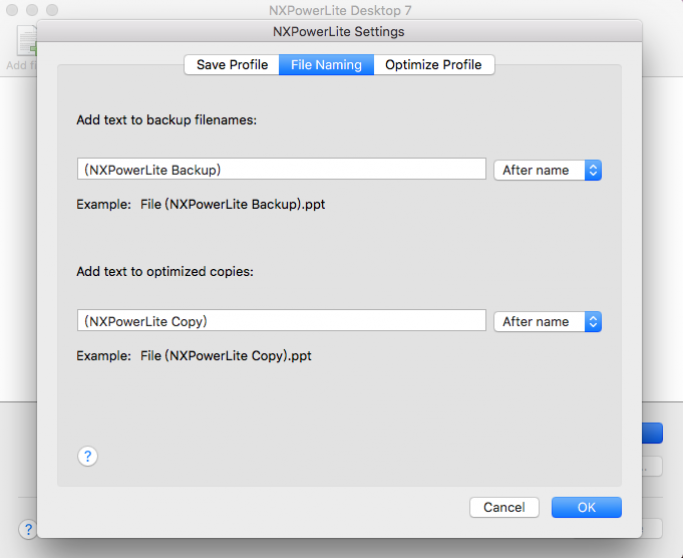Click the example text 'File (NXPowerLite Copy).ppt'

(226, 356)
